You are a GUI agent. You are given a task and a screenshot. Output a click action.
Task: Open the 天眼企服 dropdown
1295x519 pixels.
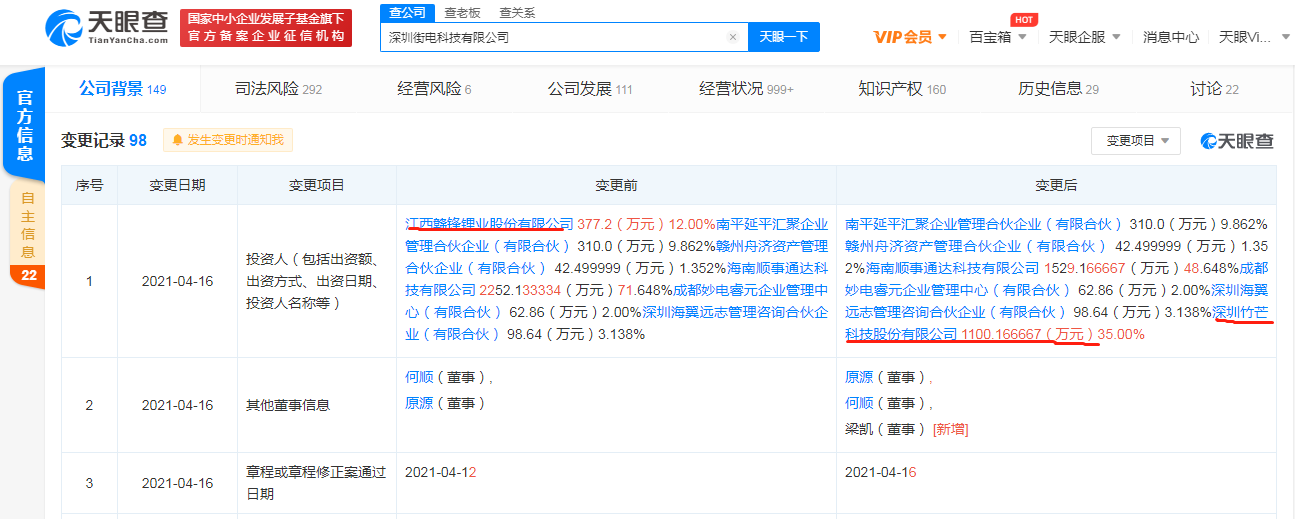click(1083, 37)
